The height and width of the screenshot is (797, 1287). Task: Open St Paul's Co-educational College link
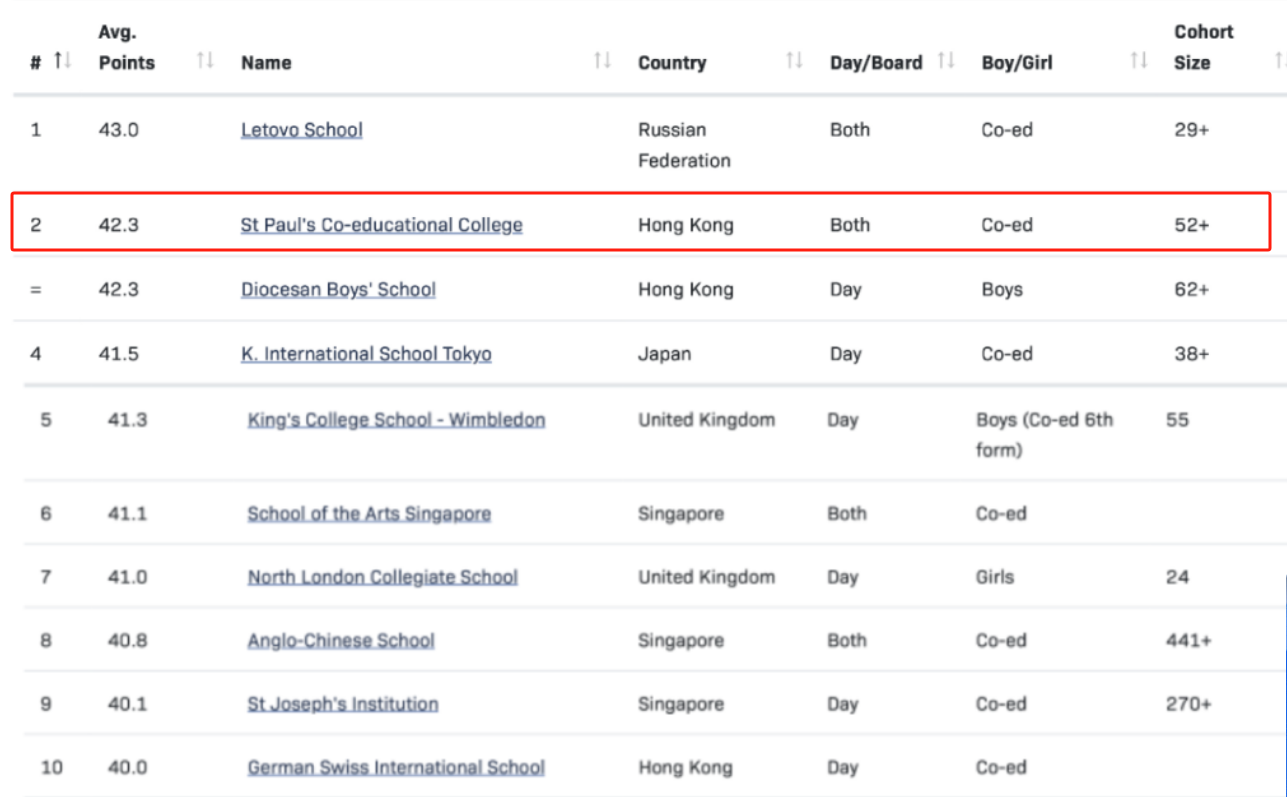click(x=381, y=225)
